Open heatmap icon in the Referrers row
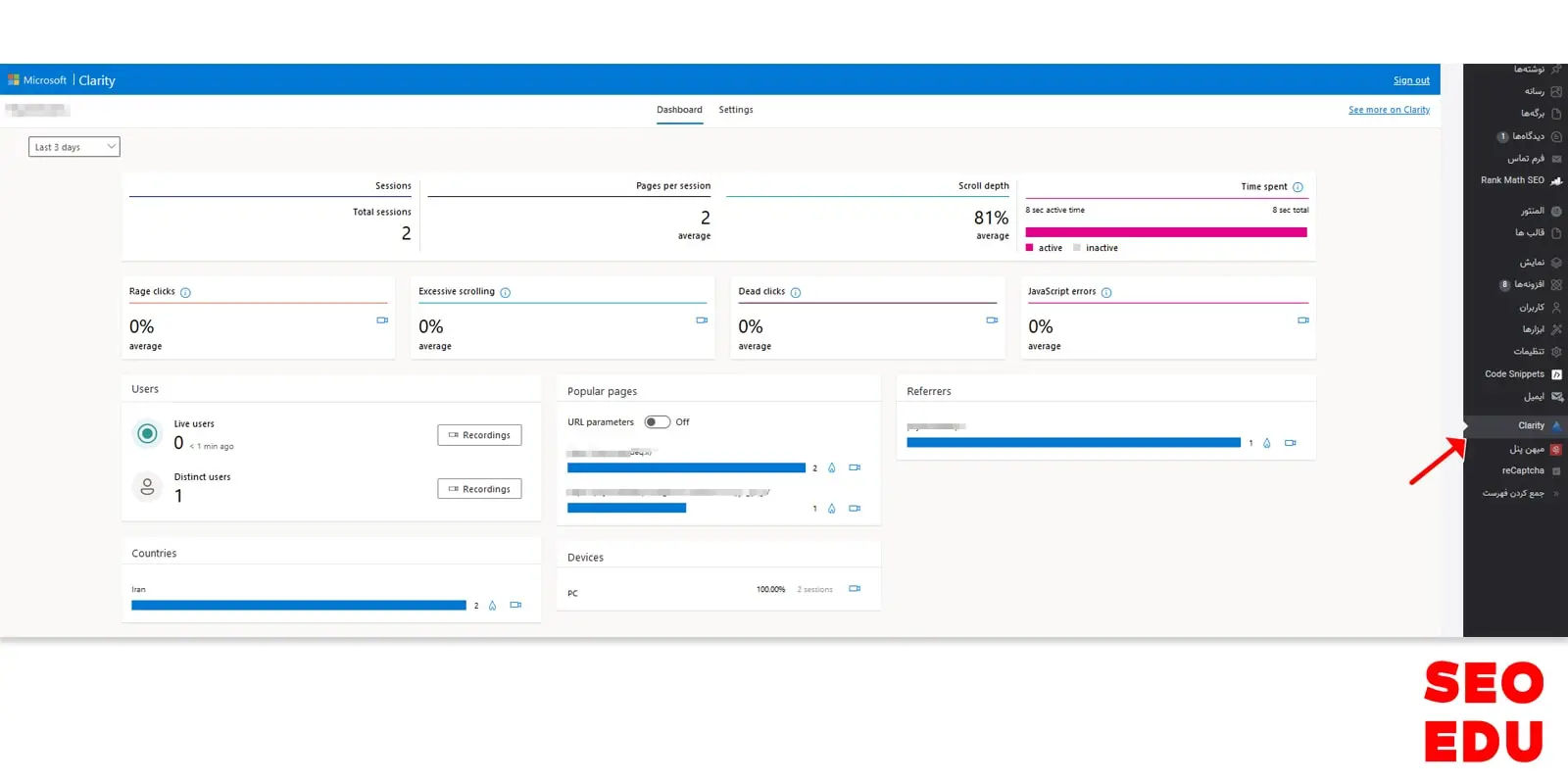Screen dimensions: 1568x784 point(1266,443)
